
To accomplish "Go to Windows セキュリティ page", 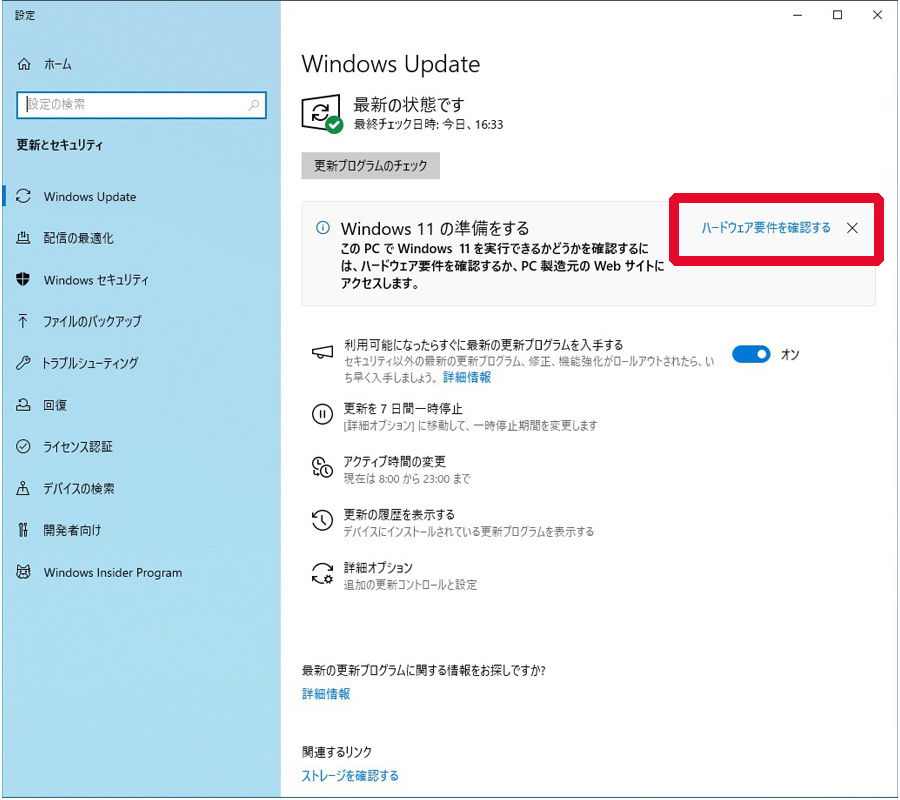I will coord(96,279).
